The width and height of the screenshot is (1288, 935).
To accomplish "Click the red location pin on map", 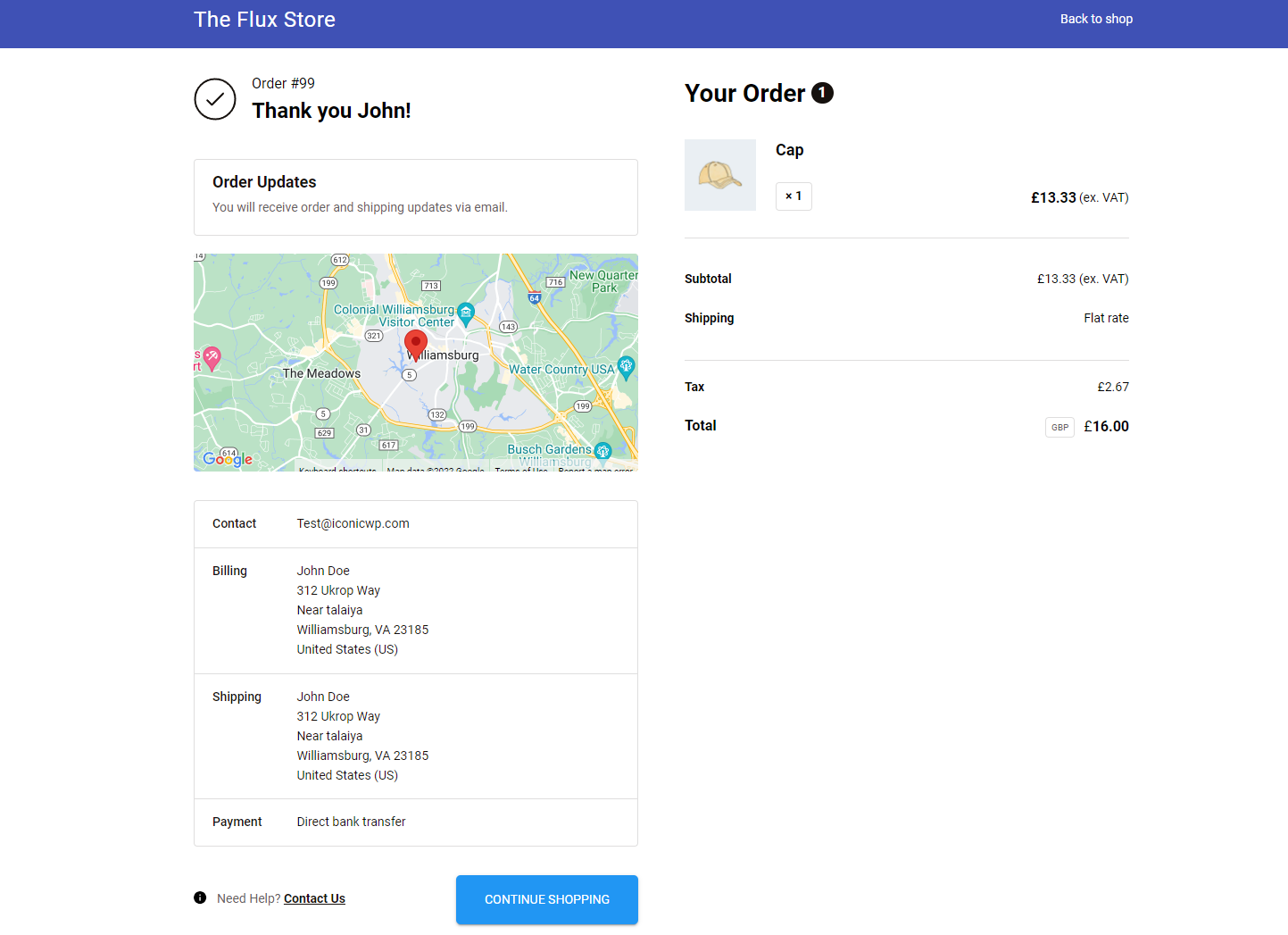I will (x=415, y=344).
